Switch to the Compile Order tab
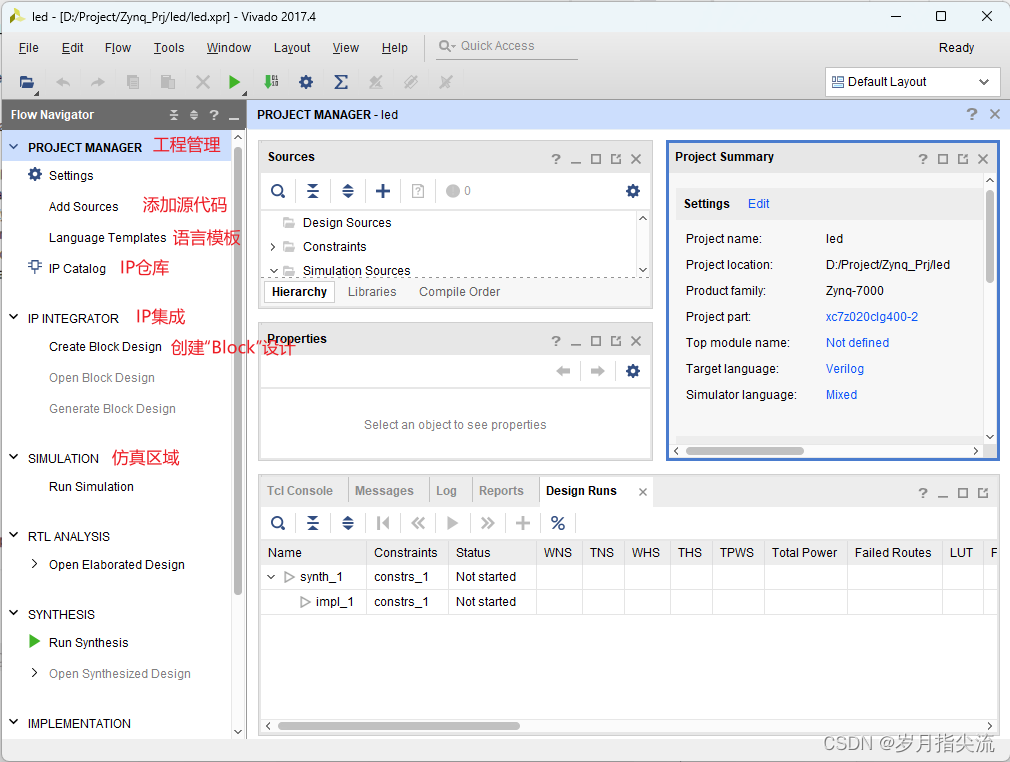 point(459,292)
